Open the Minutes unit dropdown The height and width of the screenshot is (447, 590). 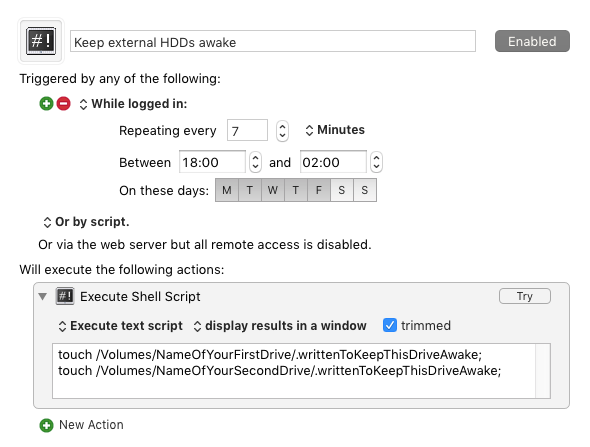tap(335, 130)
